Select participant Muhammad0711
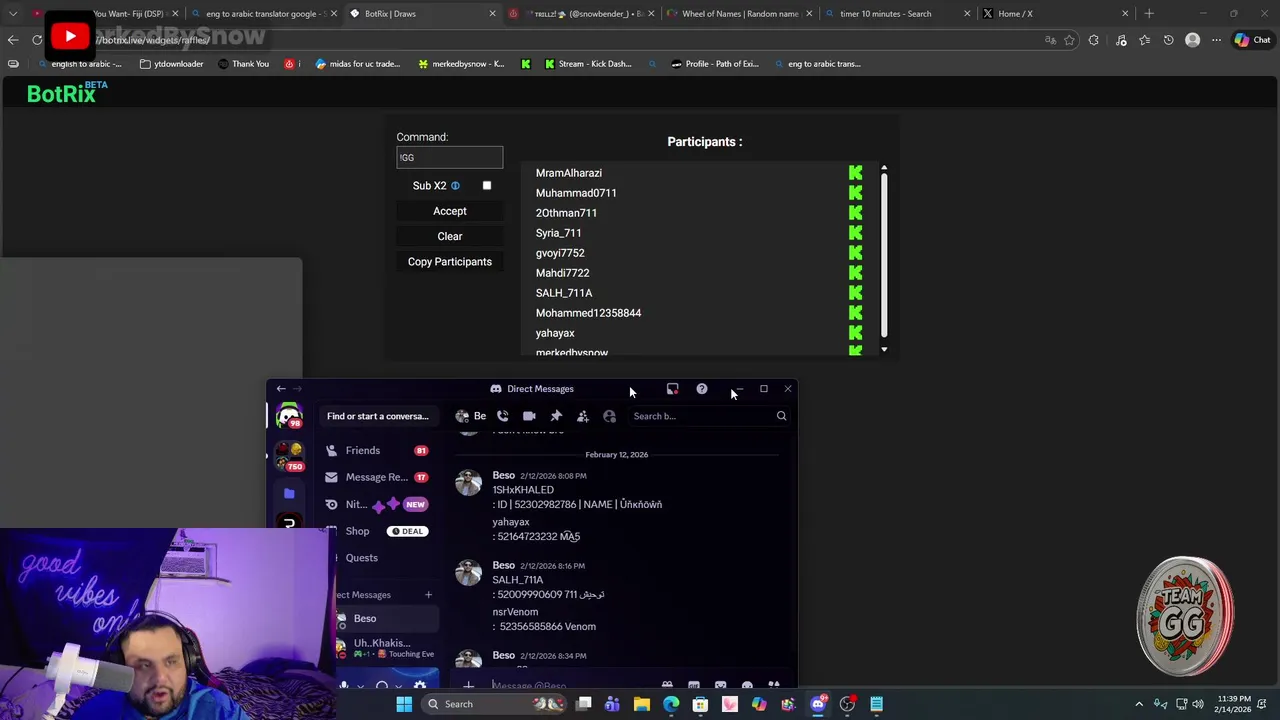The width and height of the screenshot is (1280, 720). [x=576, y=193]
